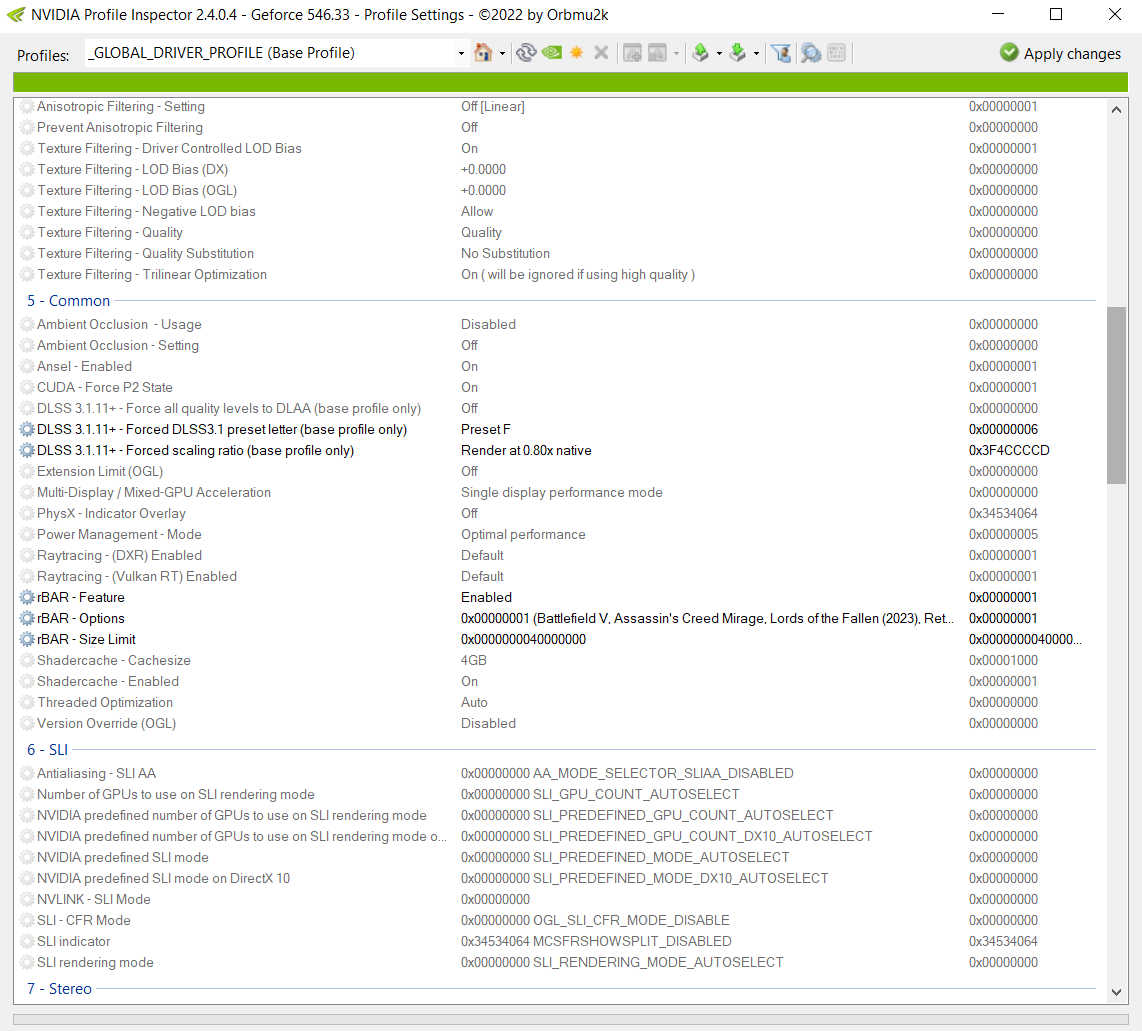Click the 'Single display performance mode' value
This screenshot has height=1031, width=1142.
562,492
